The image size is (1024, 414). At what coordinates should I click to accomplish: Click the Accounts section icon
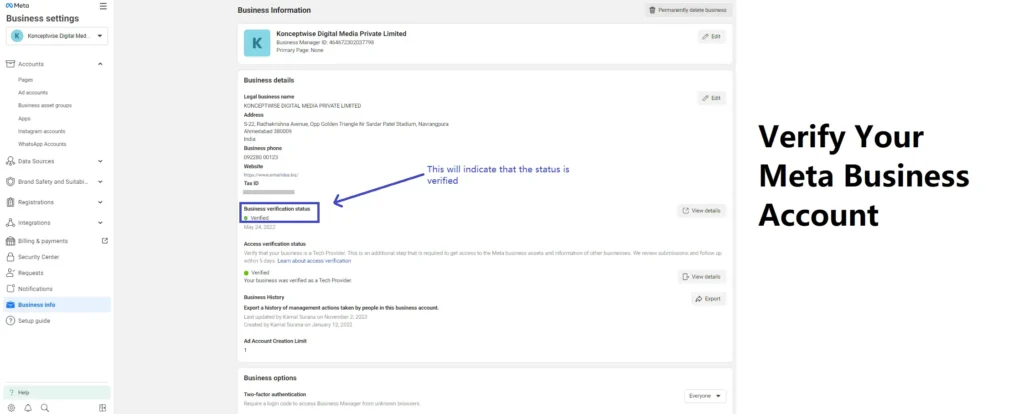(10, 64)
